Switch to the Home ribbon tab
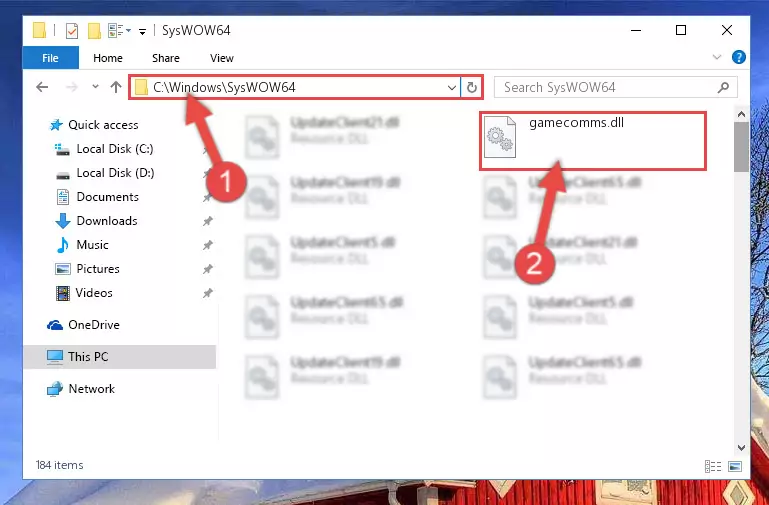Image resolution: width=769 pixels, height=505 pixels. (107, 58)
